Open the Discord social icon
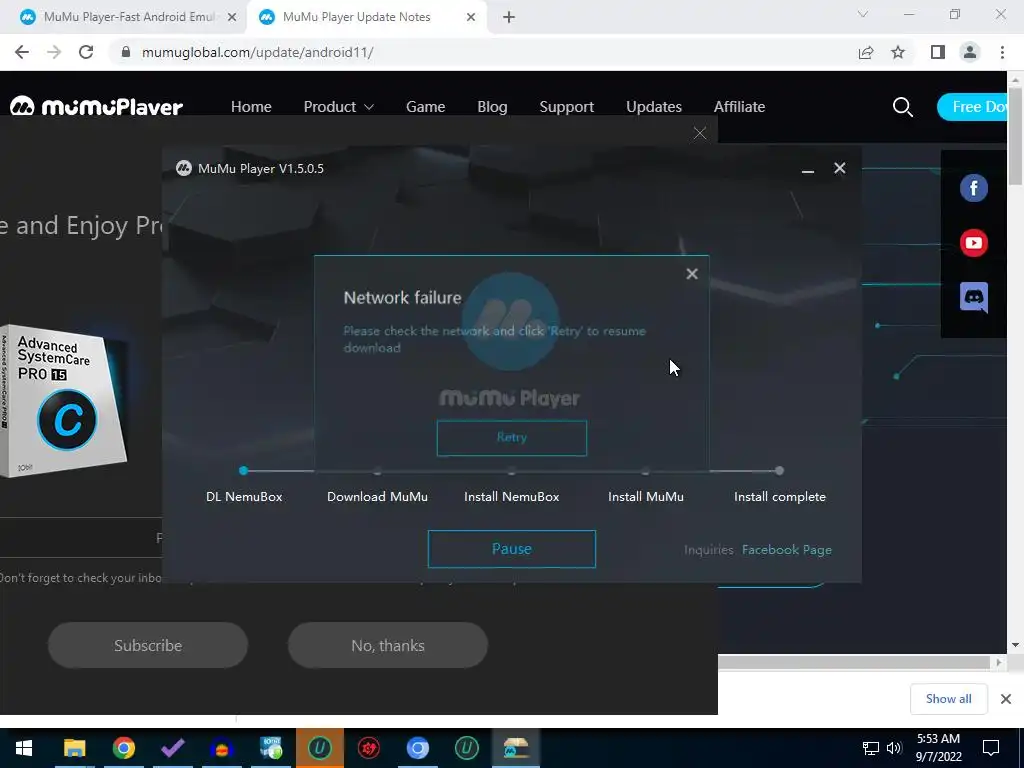Screen dimensions: 1024x768 coord(973,298)
